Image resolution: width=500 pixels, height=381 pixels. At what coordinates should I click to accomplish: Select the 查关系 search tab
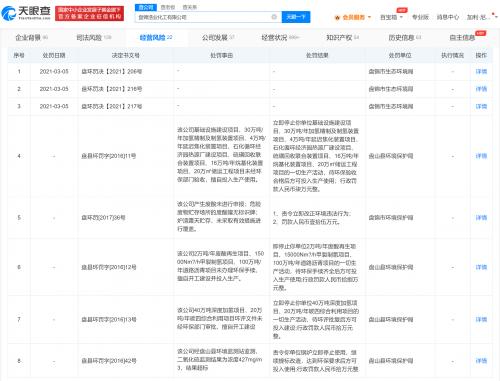[190, 7]
